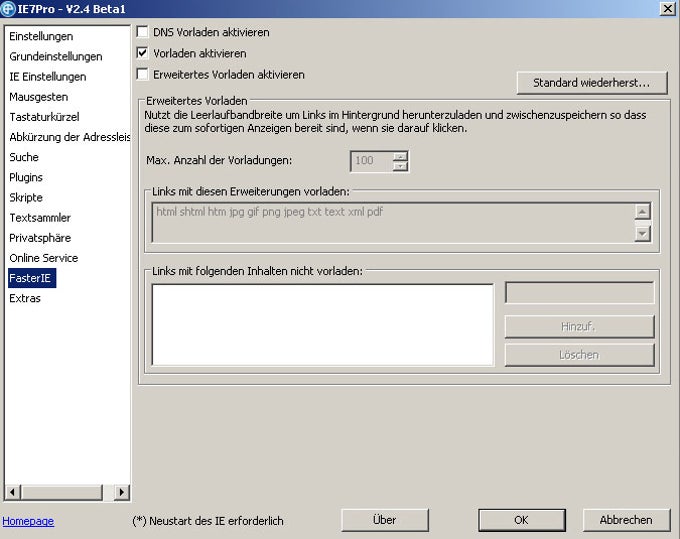This screenshot has width=680, height=539.
Task: Click Abbrechen to cancel
Action: point(626,520)
